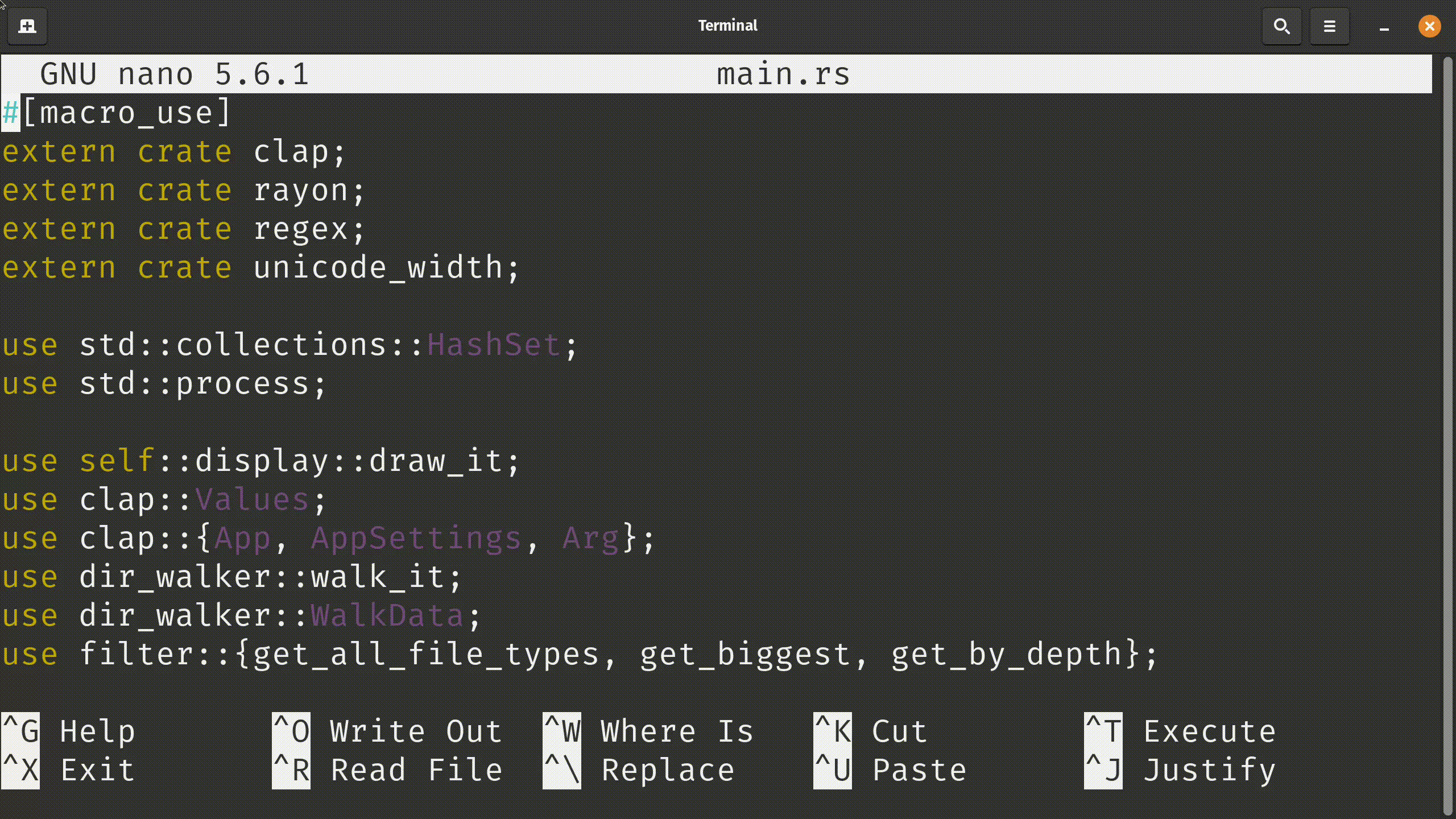Click the GNU nano version label
Screen dimensions: 1456x819
(174, 73)
